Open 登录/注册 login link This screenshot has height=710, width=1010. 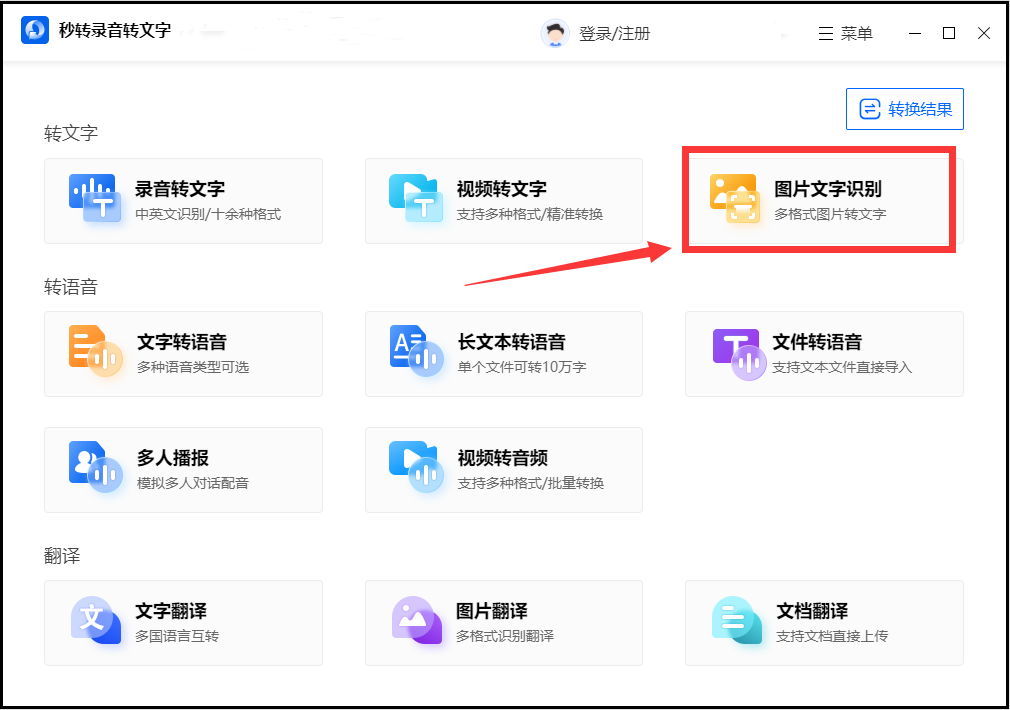click(615, 34)
